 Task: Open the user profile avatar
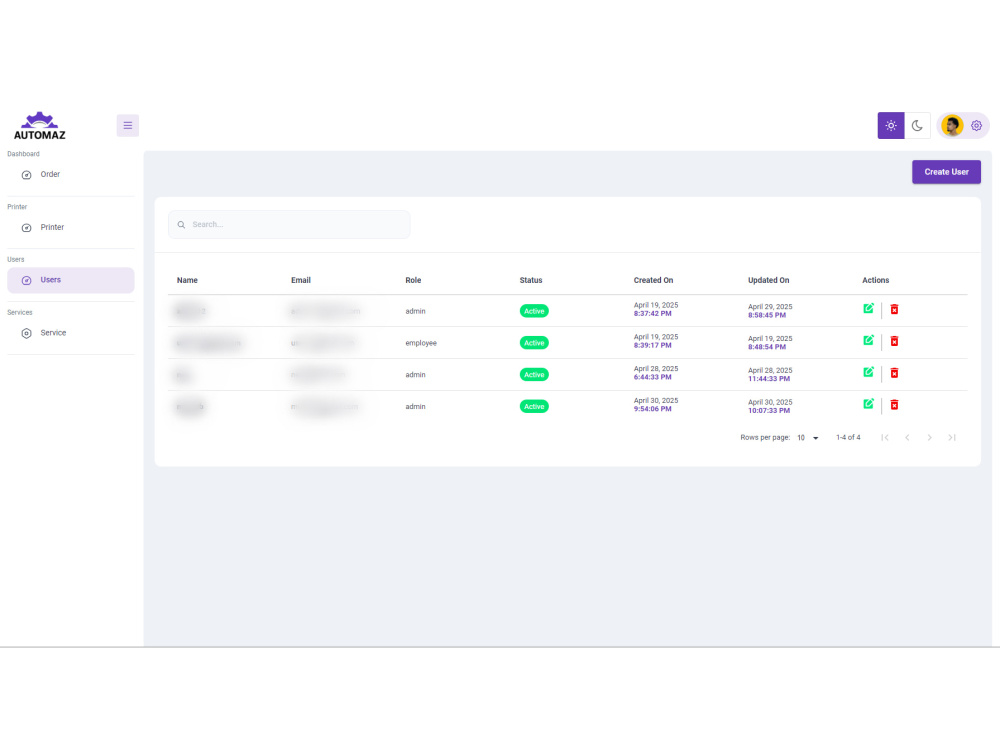pos(952,126)
